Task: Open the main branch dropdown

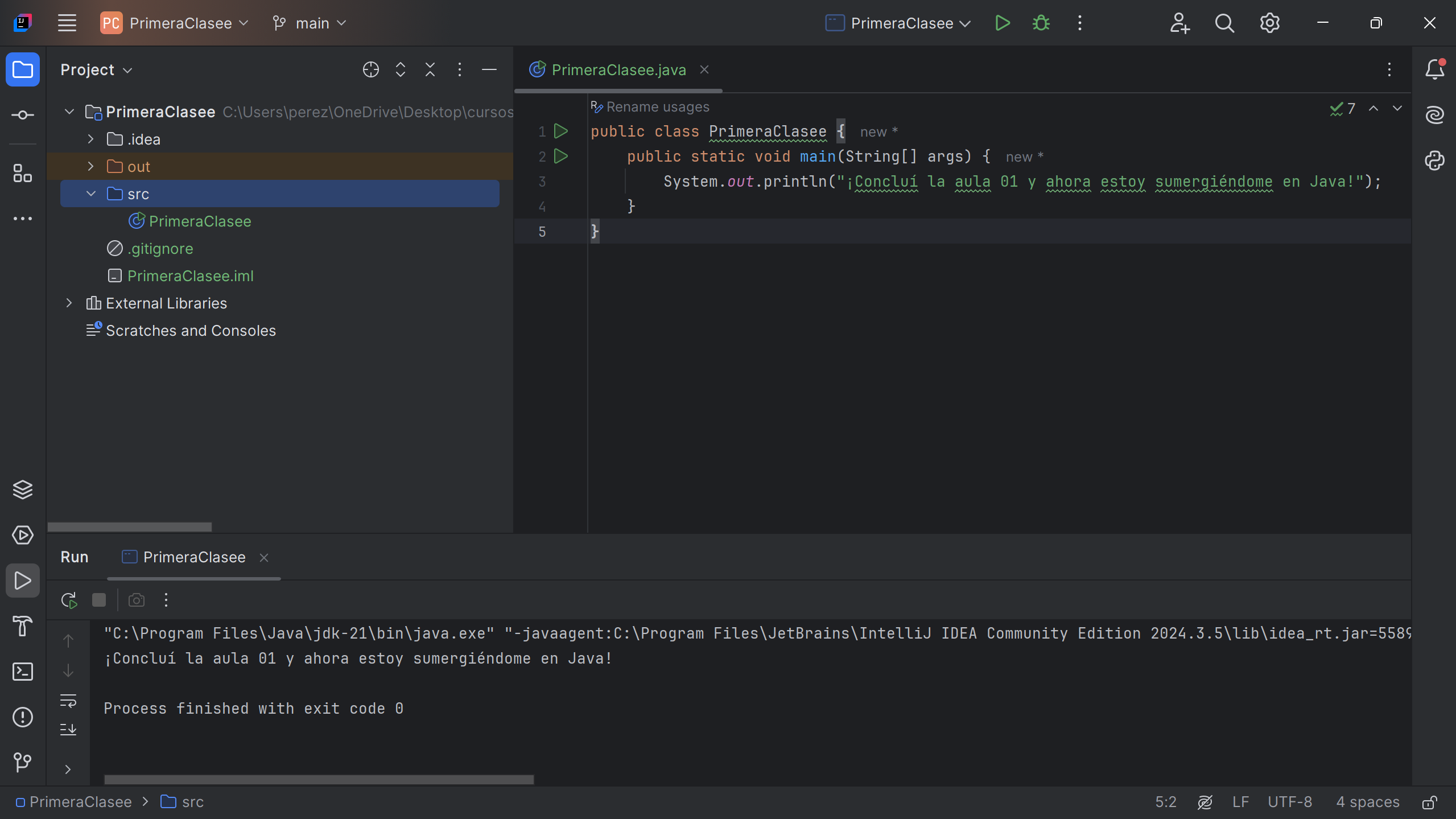Action: click(x=310, y=23)
